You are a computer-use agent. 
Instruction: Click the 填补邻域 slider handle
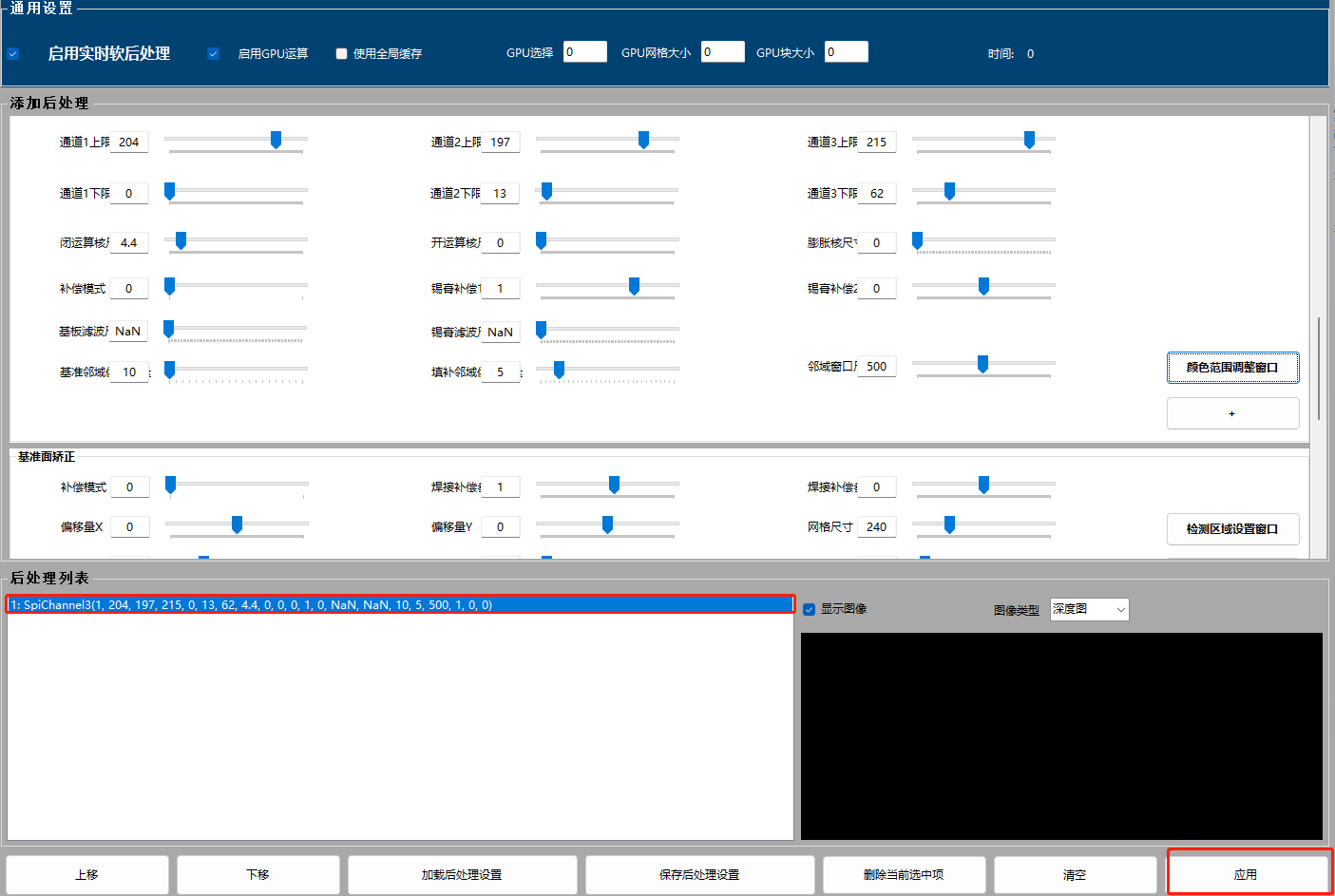pos(559,370)
